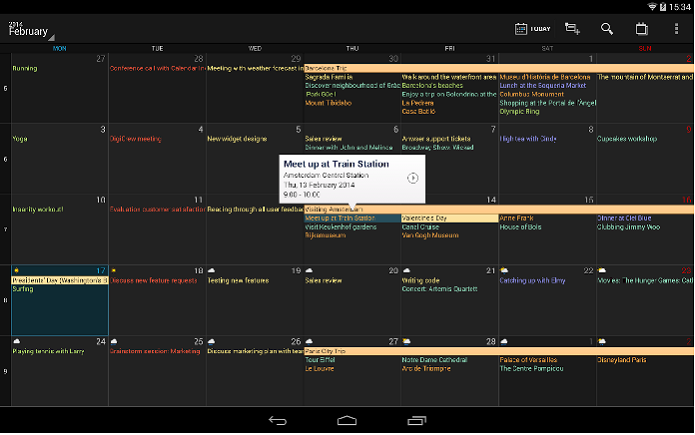Open 'House of Bols' event
Image resolution: width=695 pixels, height=435 pixels.
[x=521, y=227]
